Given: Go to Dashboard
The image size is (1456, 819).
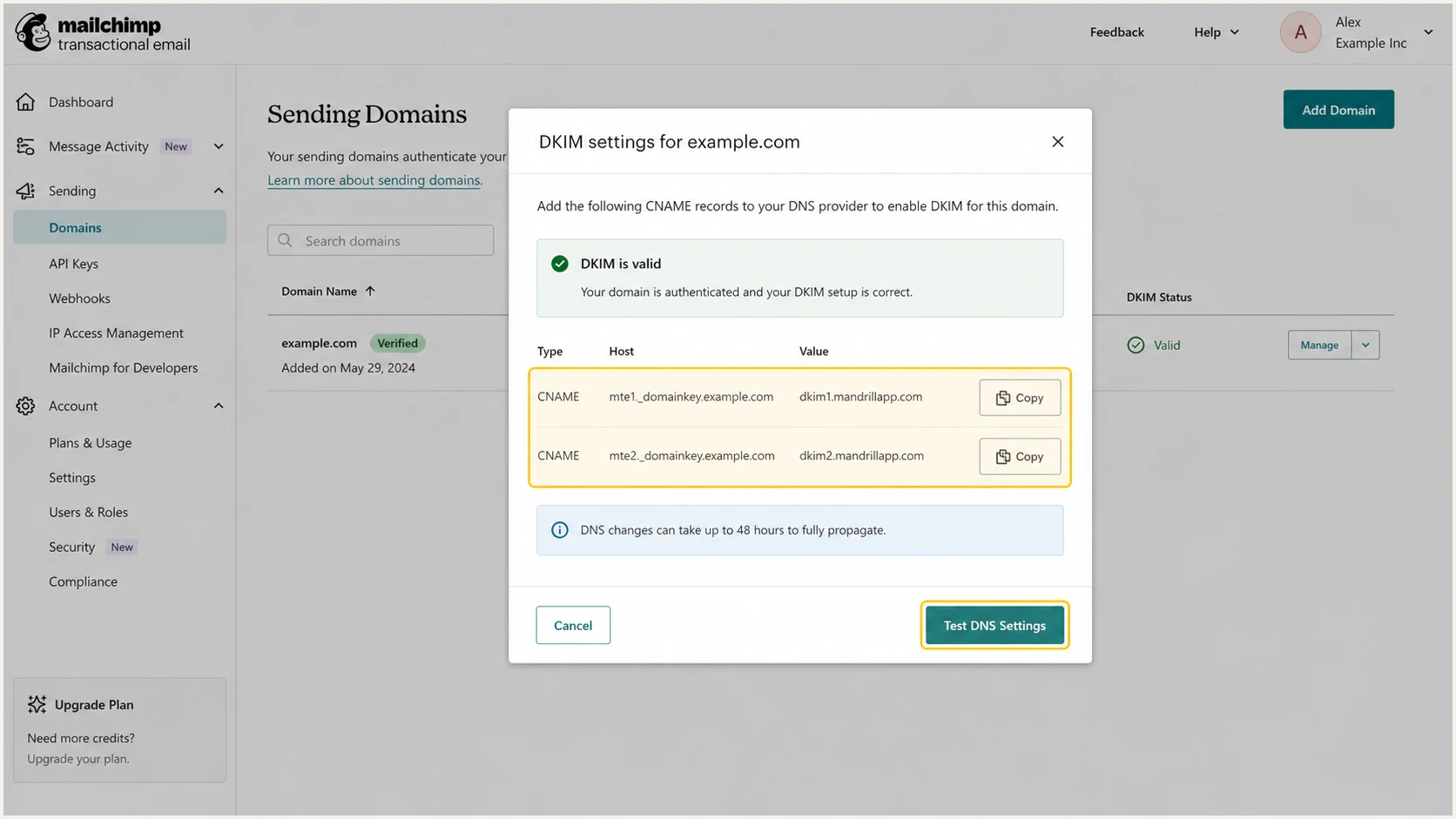Looking at the screenshot, I should 81,102.
